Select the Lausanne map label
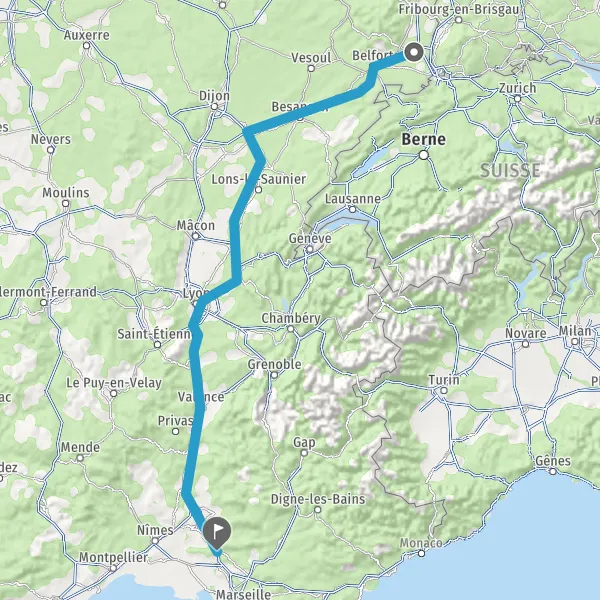This screenshot has height=600, width=600. click(x=353, y=199)
